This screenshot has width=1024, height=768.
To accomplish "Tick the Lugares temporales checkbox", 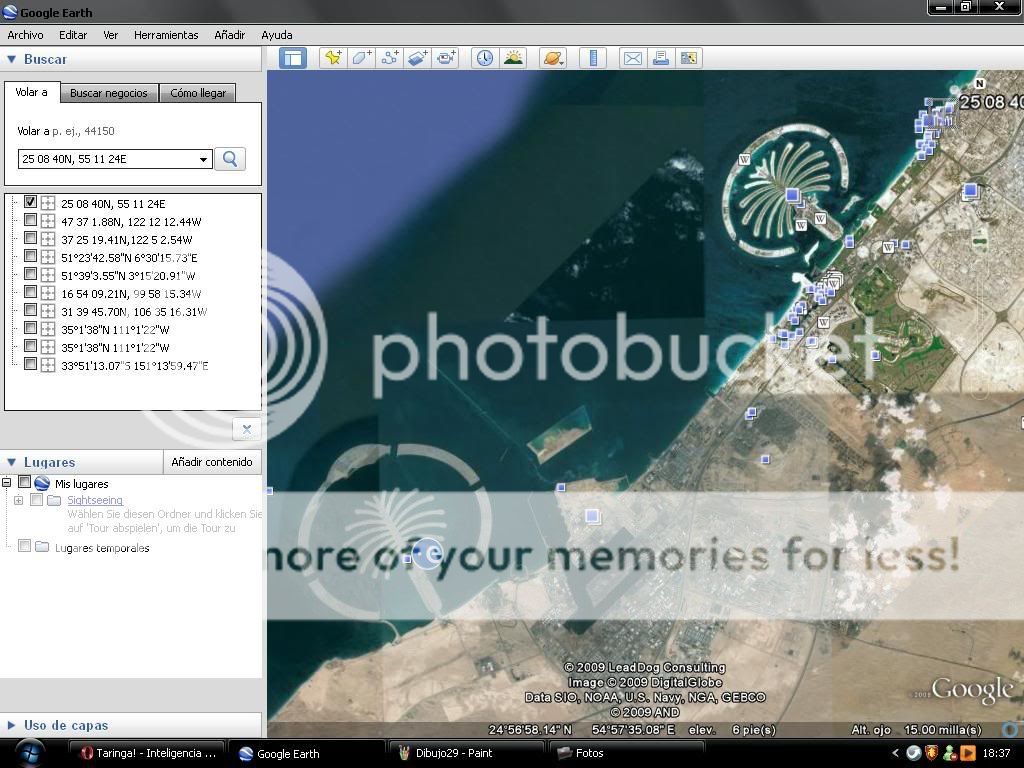I will pyautogui.click(x=25, y=545).
